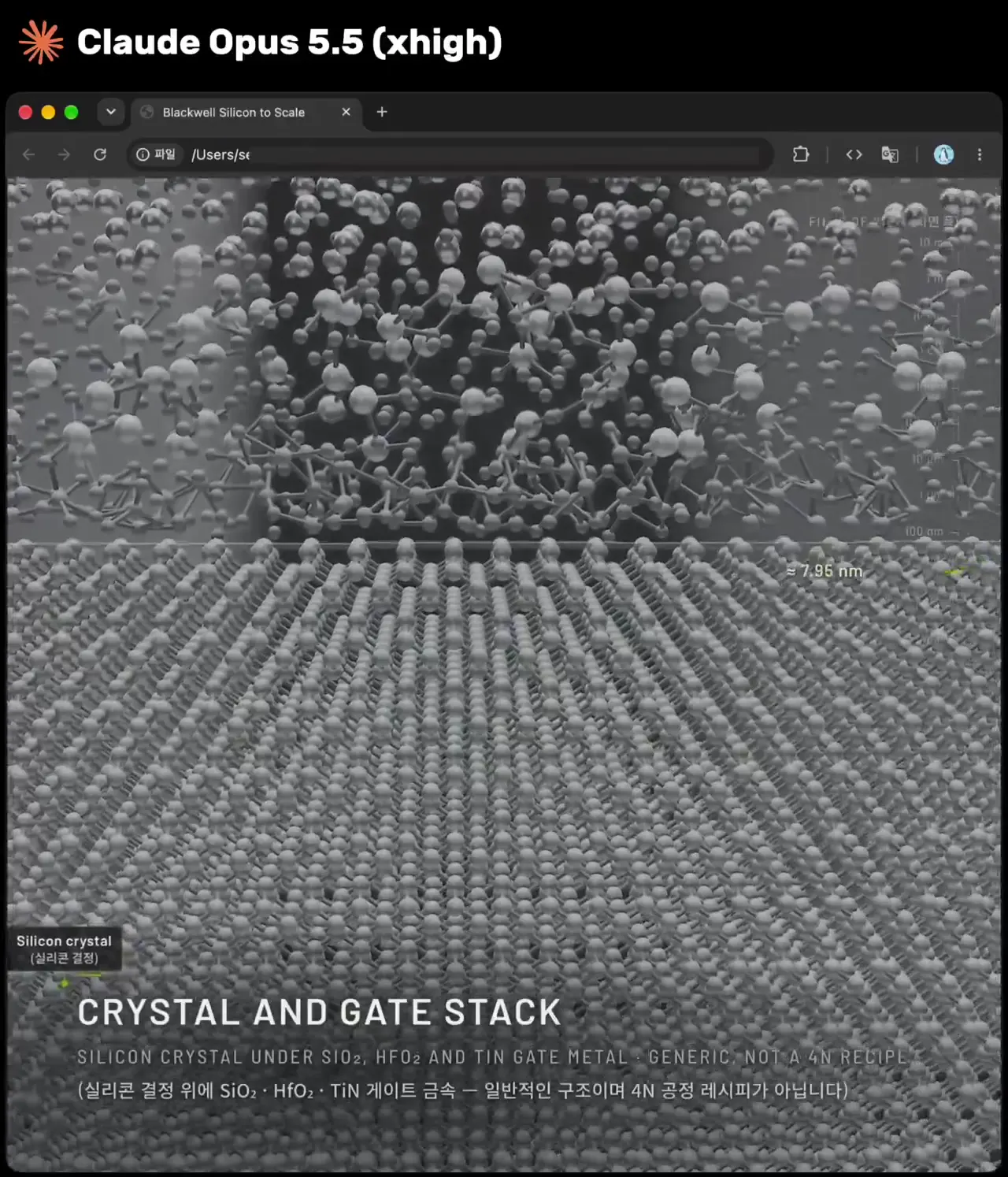Image resolution: width=1008 pixels, height=1177 pixels.
Task: Open the Extensions puzzle-piece menu
Action: point(801,154)
